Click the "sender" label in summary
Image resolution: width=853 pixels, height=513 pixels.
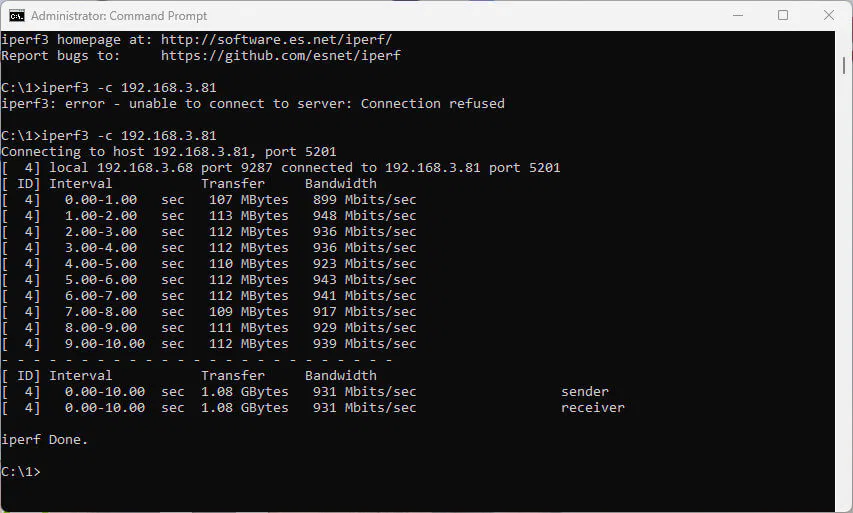[585, 392]
